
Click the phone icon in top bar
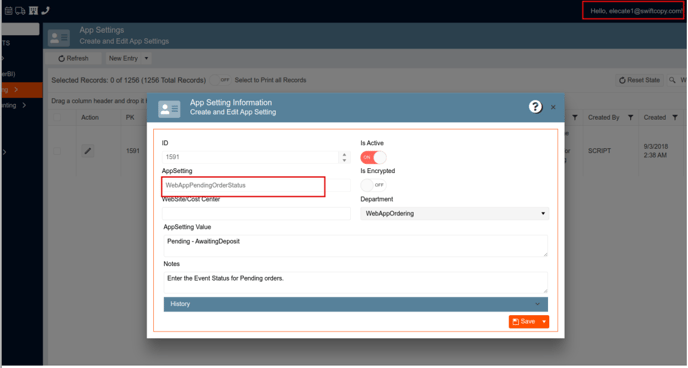45,10
